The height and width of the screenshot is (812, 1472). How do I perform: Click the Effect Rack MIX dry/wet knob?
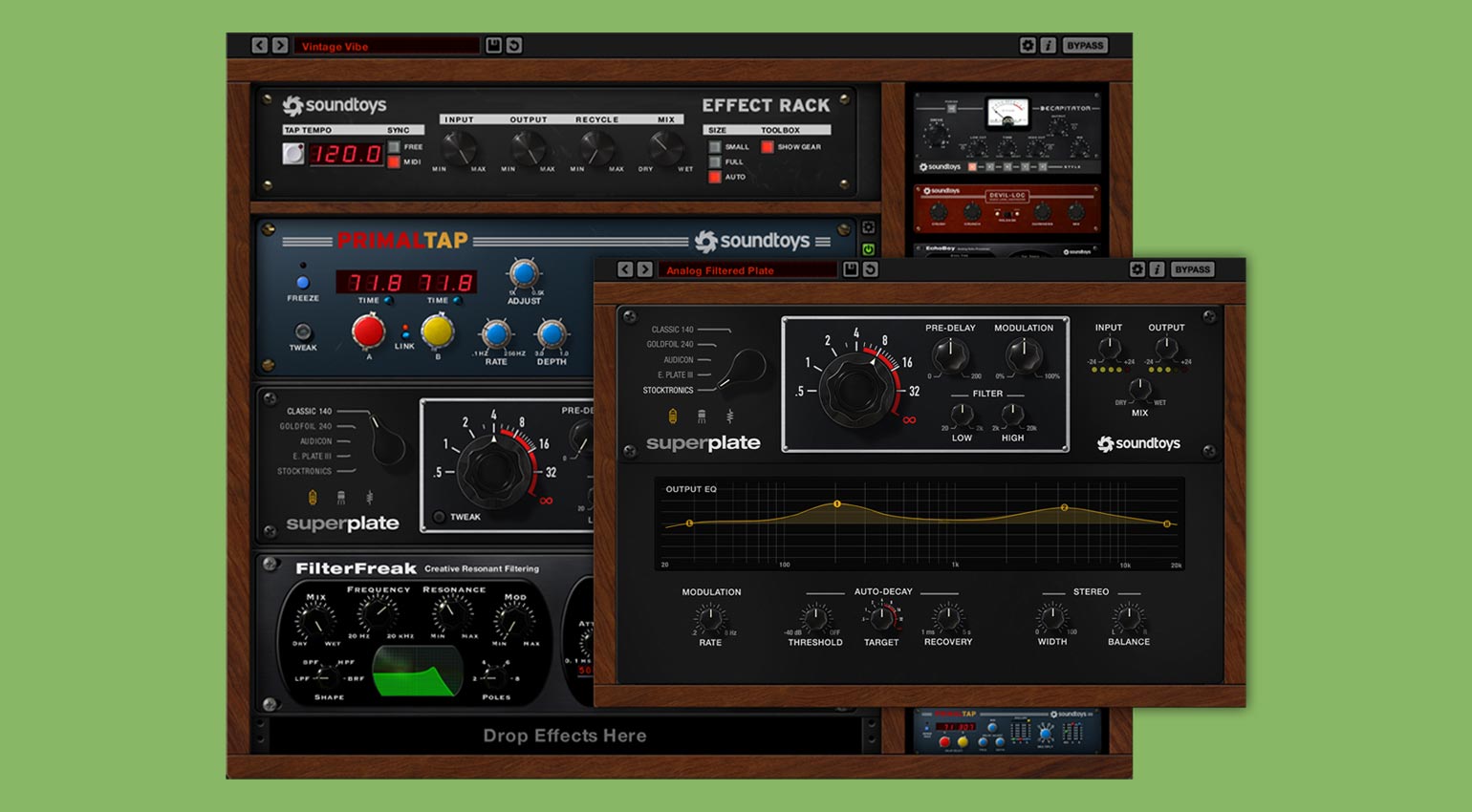665,147
